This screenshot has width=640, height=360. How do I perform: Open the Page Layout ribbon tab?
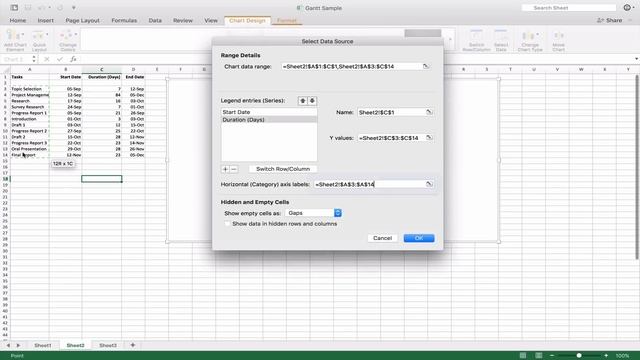tap(82, 20)
